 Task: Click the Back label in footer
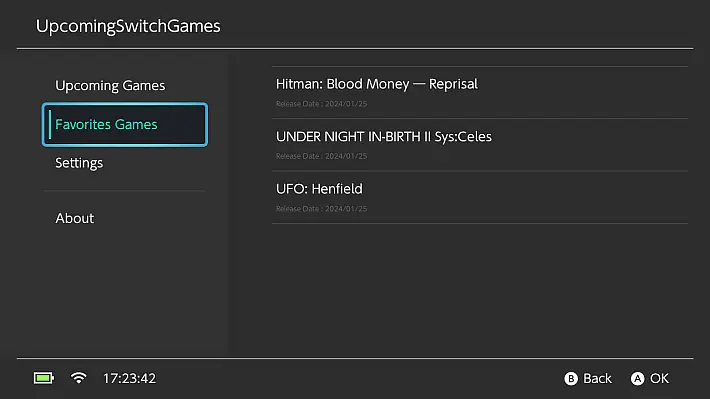[x=597, y=379]
